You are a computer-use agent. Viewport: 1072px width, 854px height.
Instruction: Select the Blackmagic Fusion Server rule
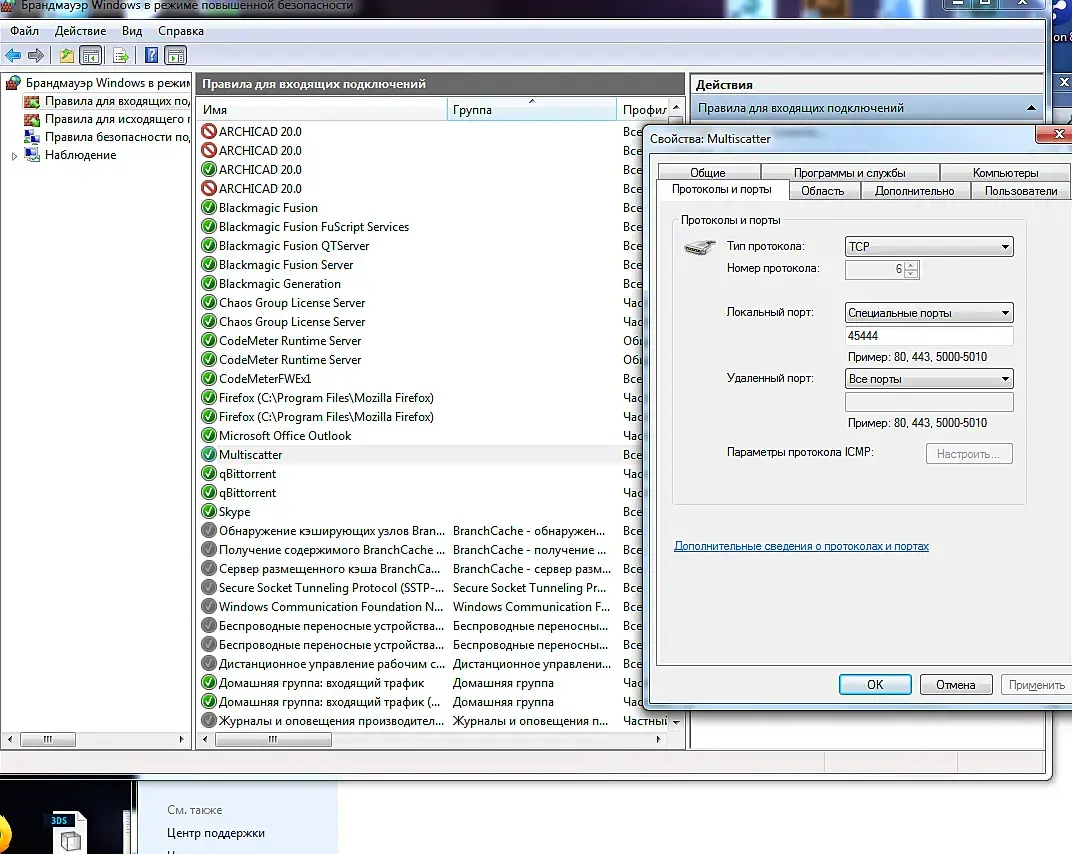click(286, 265)
